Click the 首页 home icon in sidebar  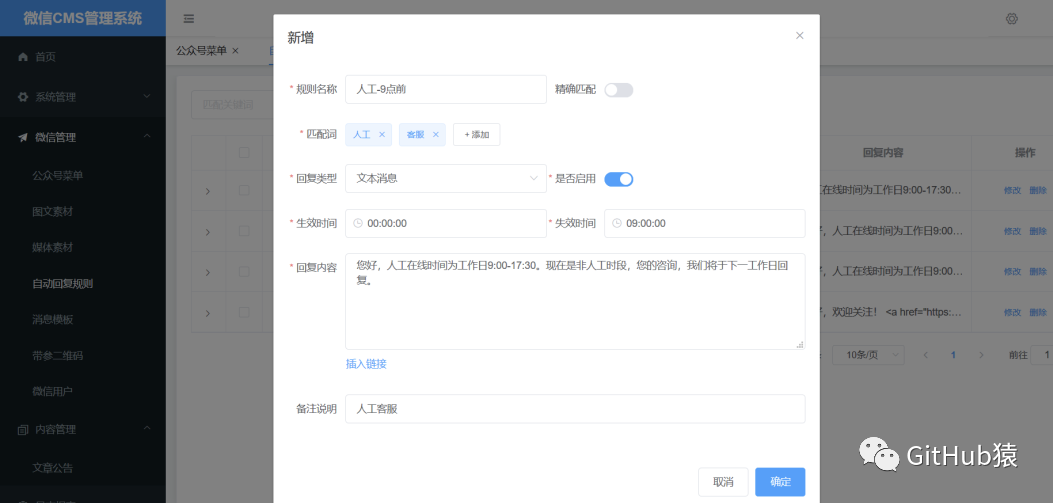coord(23,57)
